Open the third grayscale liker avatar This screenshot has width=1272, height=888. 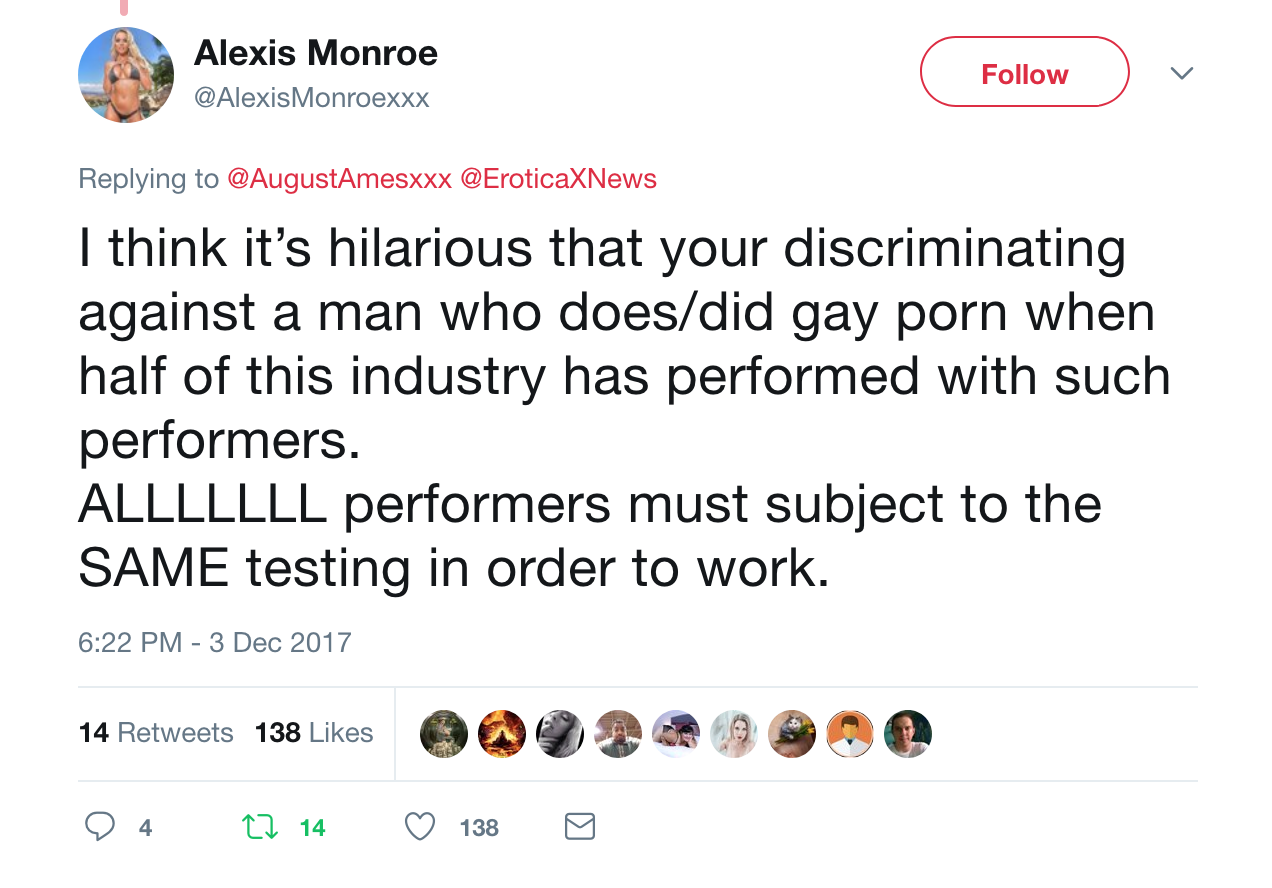coord(560,734)
